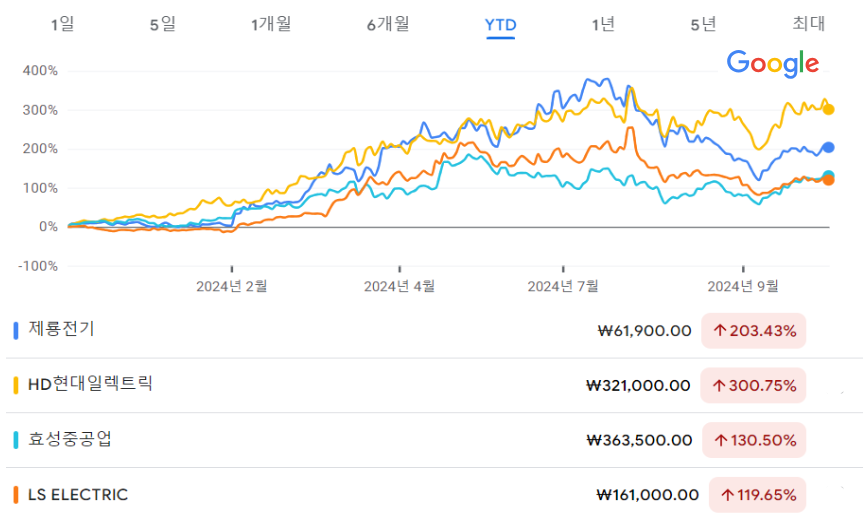868x525 pixels.
Task: Click the 300.75% change badge
Action: tap(753, 385)
